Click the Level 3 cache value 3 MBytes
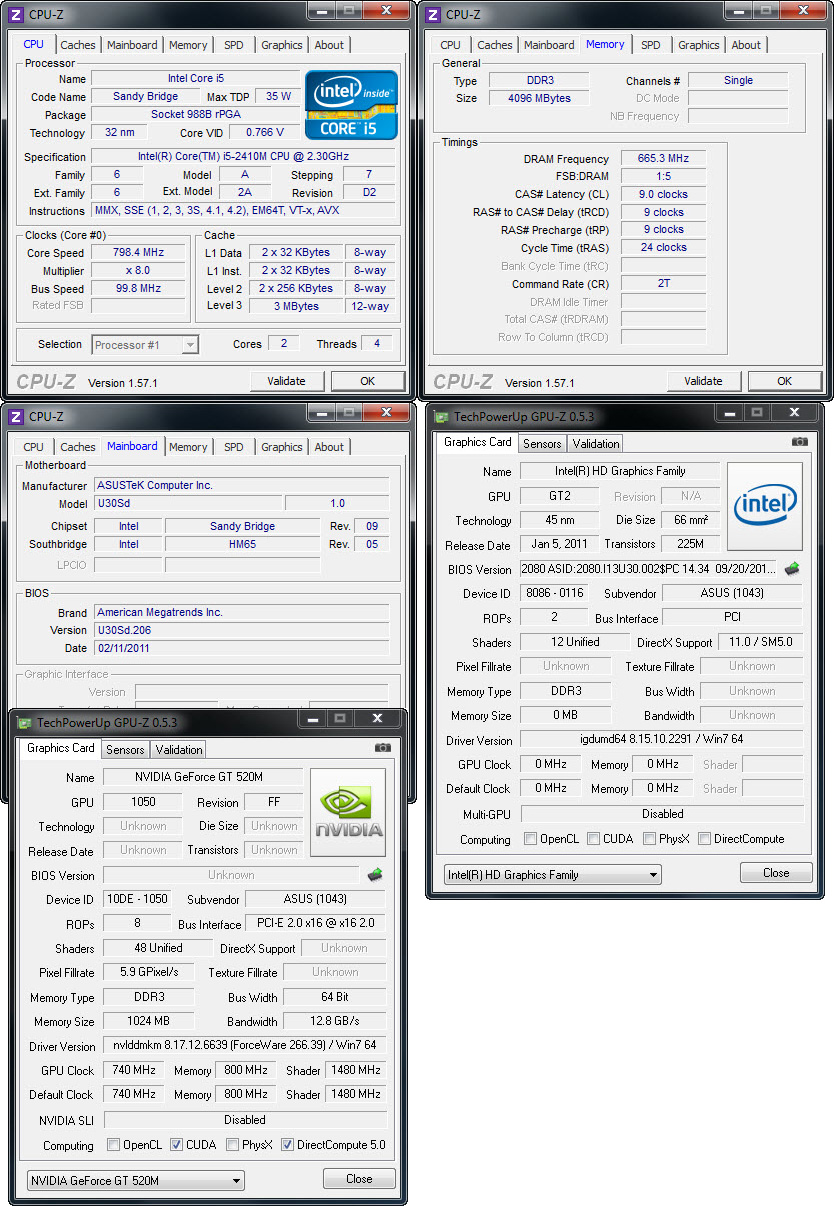This screenshot has width=834, height=1206. tap(297, 306)
